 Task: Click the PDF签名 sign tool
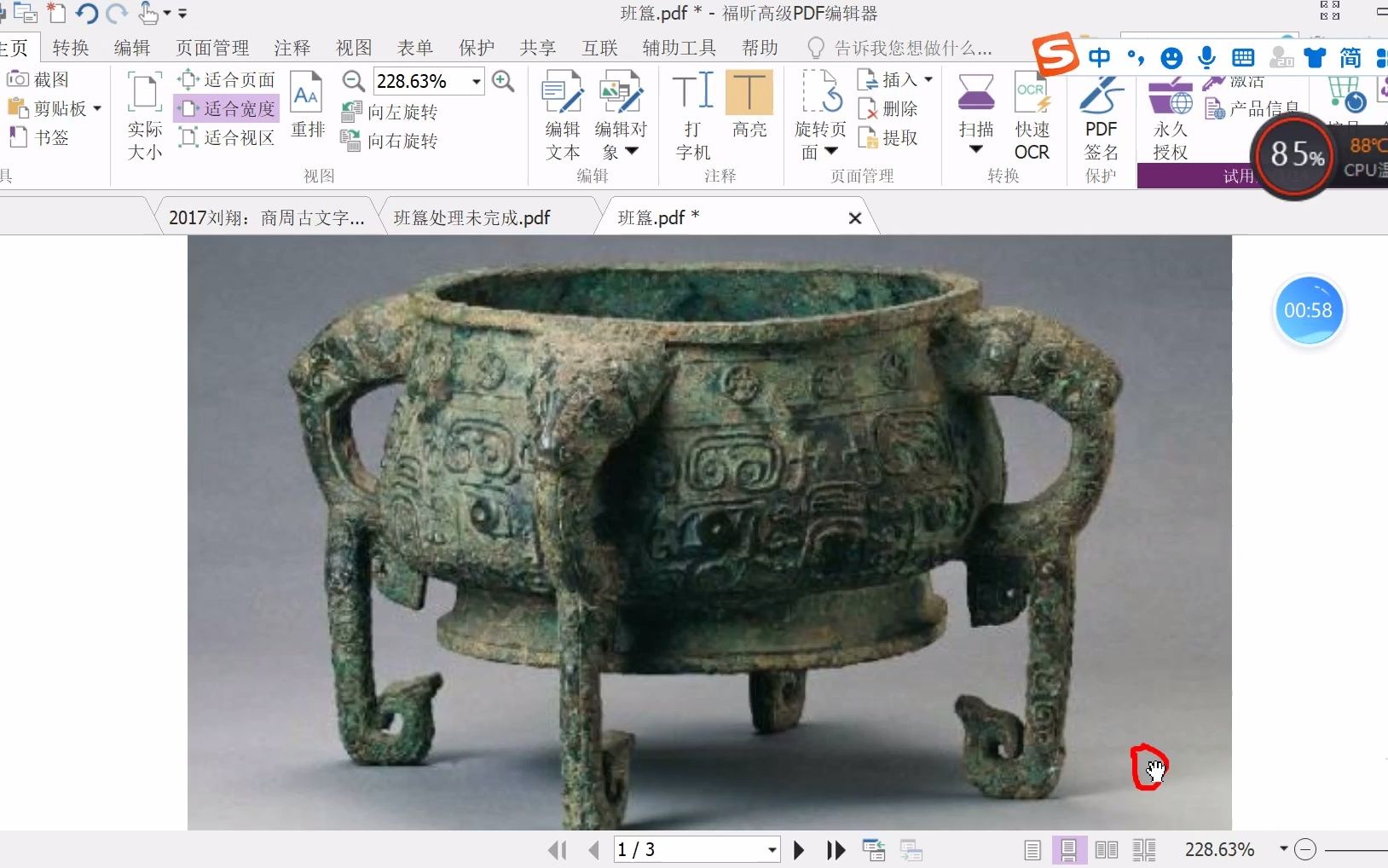coord(1101,116)
